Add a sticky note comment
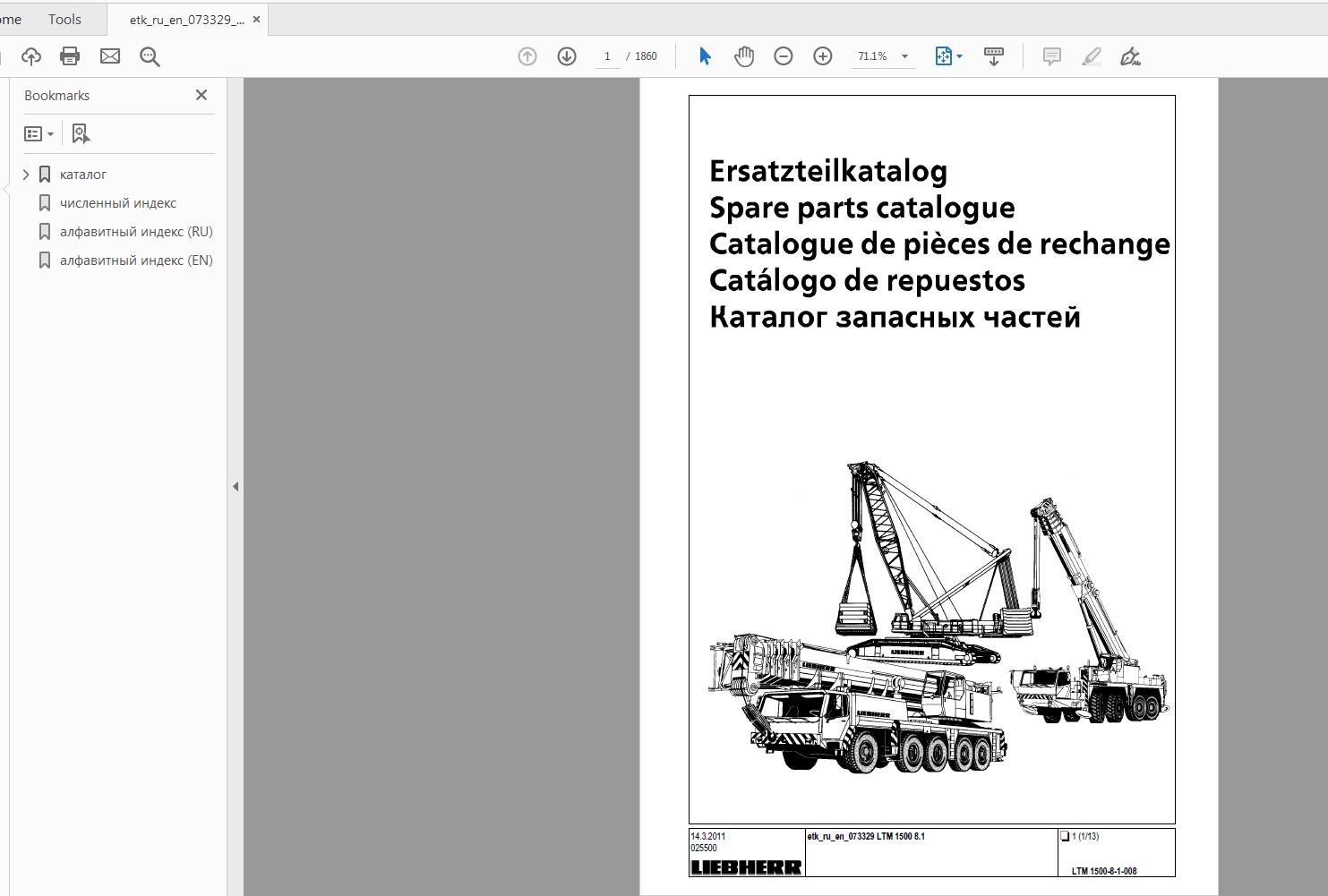 (1052, 56)
